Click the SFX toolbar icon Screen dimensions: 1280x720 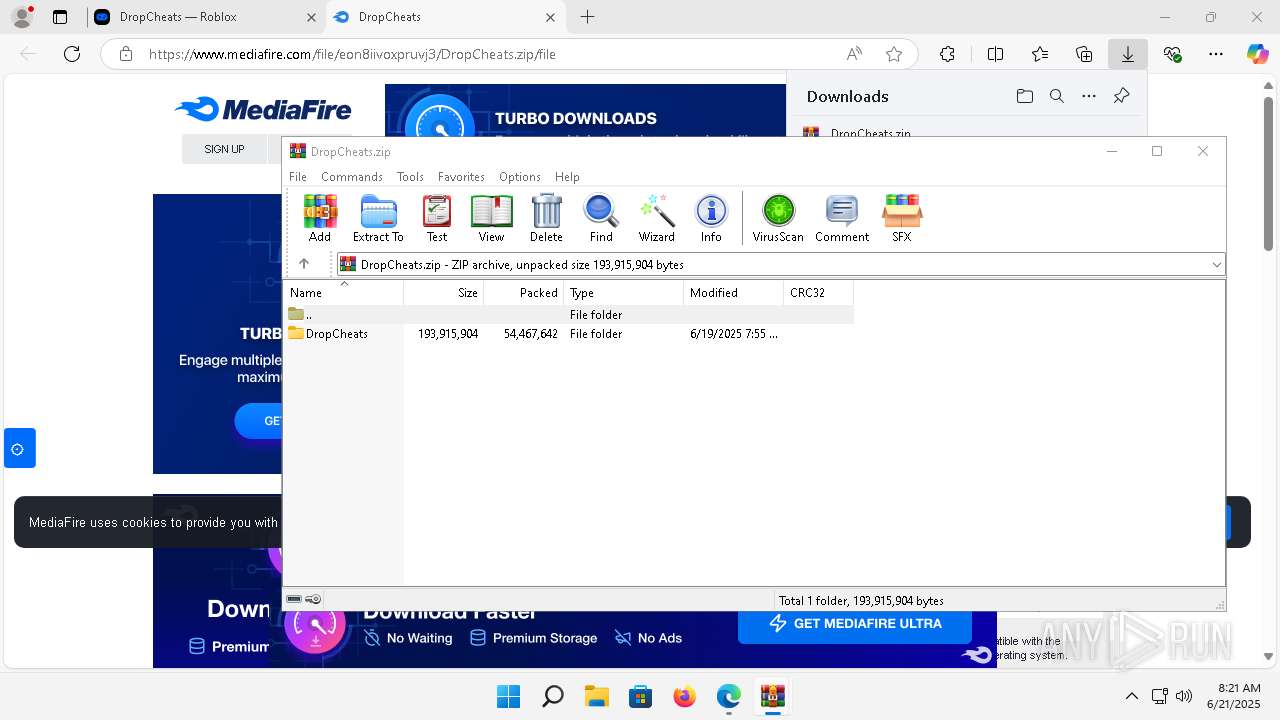tap(902, 218)
